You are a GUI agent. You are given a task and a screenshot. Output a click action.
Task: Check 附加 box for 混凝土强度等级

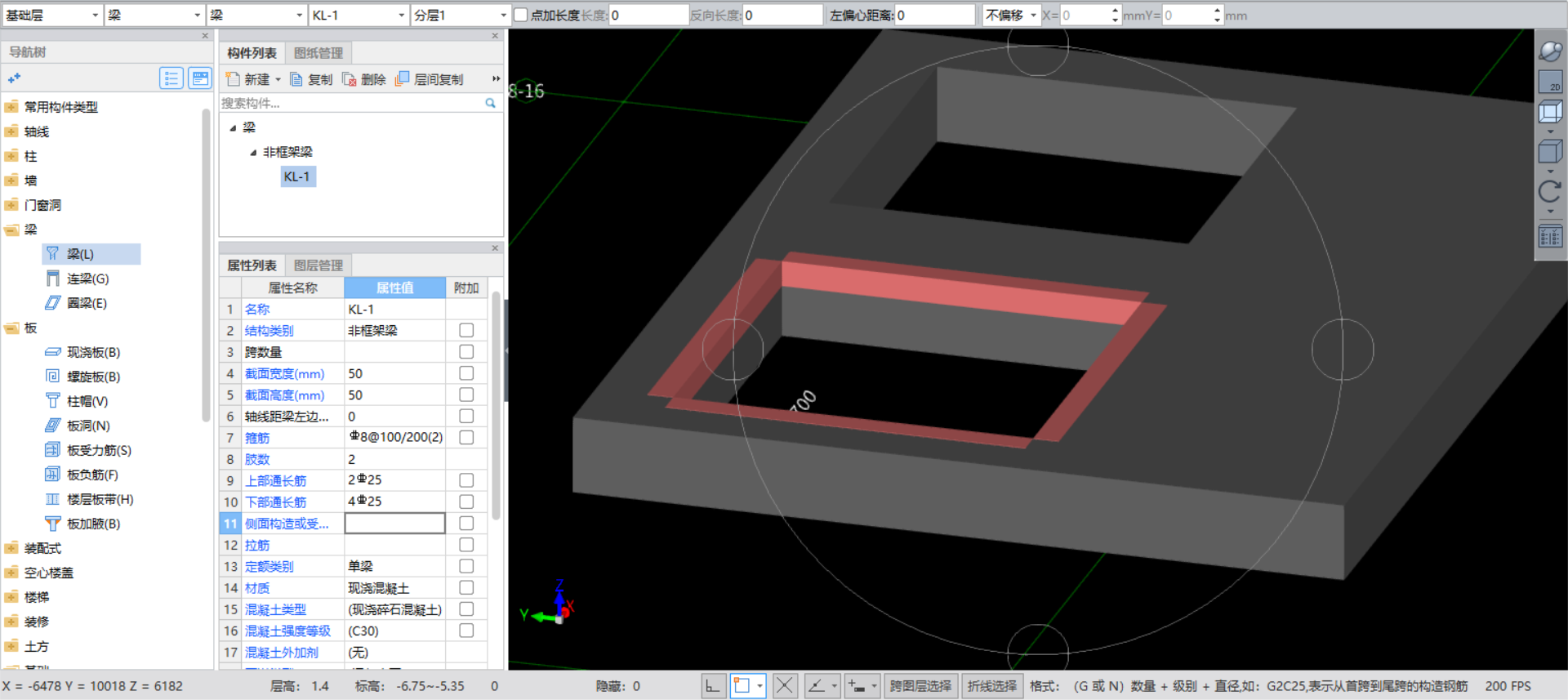(x=466, y=631)
